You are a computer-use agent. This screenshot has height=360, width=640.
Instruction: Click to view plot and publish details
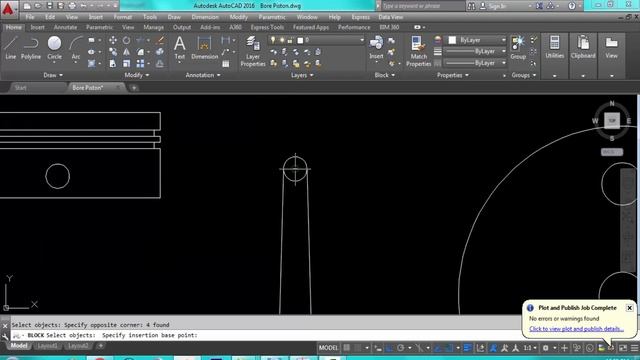click(576, 329)
